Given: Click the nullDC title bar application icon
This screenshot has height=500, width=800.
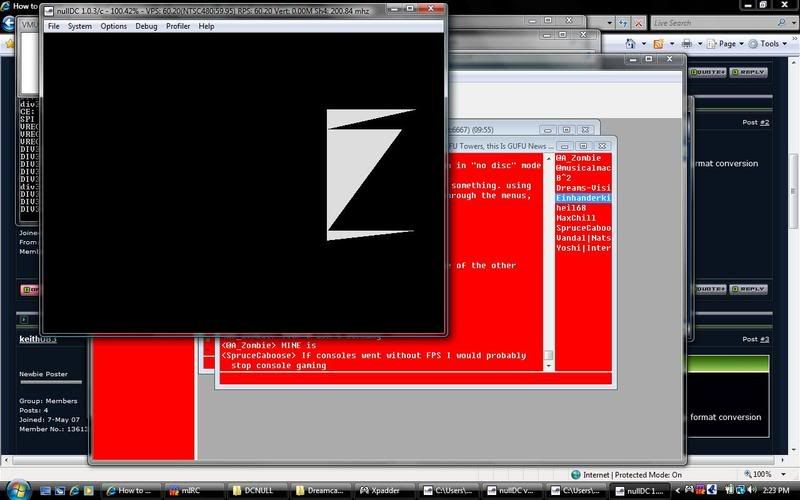Looking at the screenshot, I should pos(49,11).
